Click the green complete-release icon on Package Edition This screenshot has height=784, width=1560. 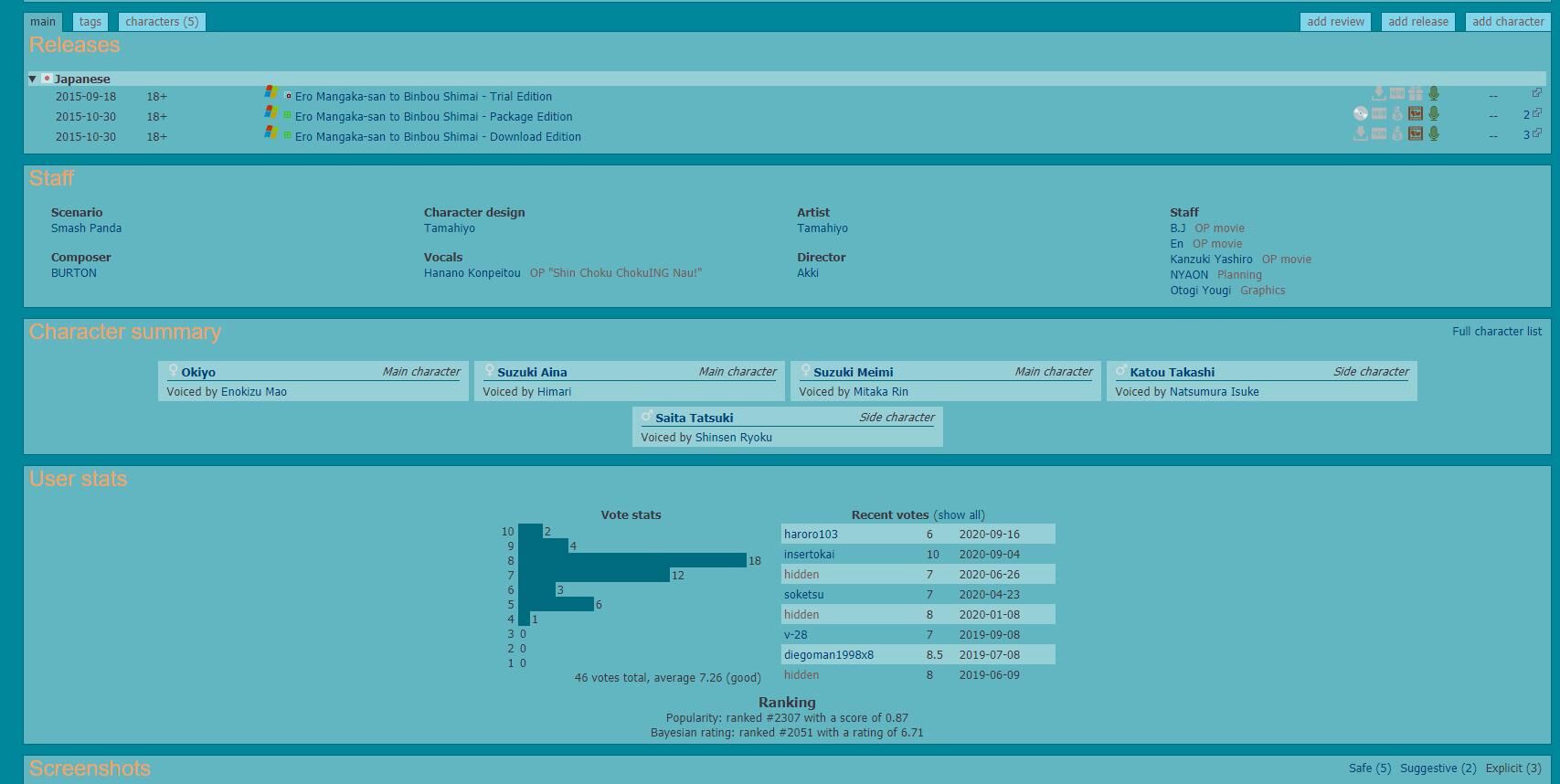[287, 116]
